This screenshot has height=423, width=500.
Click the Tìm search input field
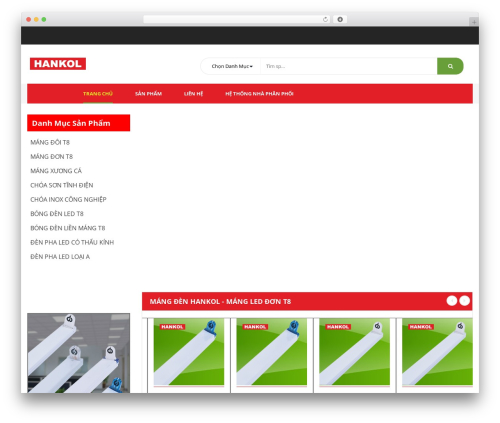pos(348,66)
